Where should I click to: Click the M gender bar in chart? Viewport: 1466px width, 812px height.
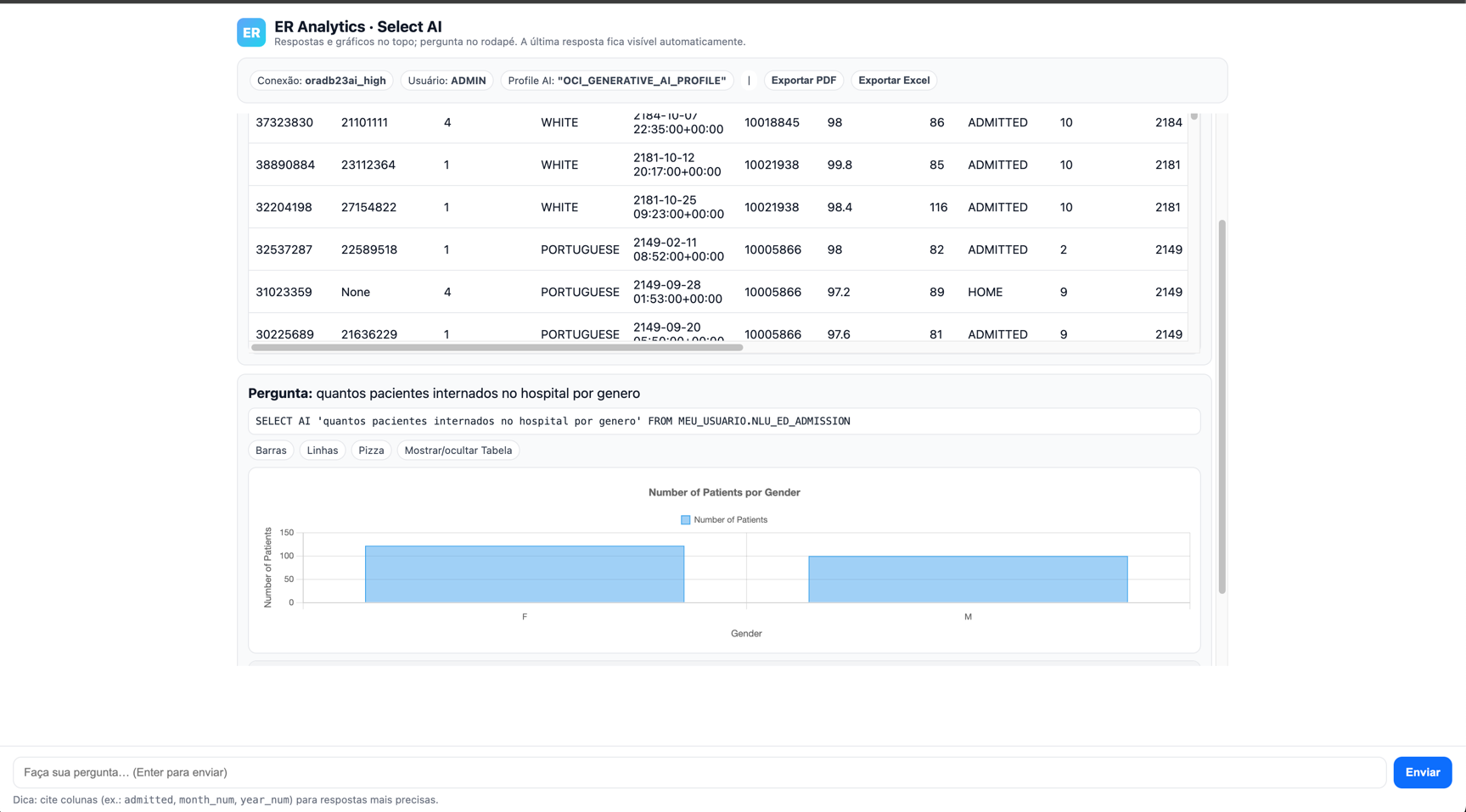(968, 580)
